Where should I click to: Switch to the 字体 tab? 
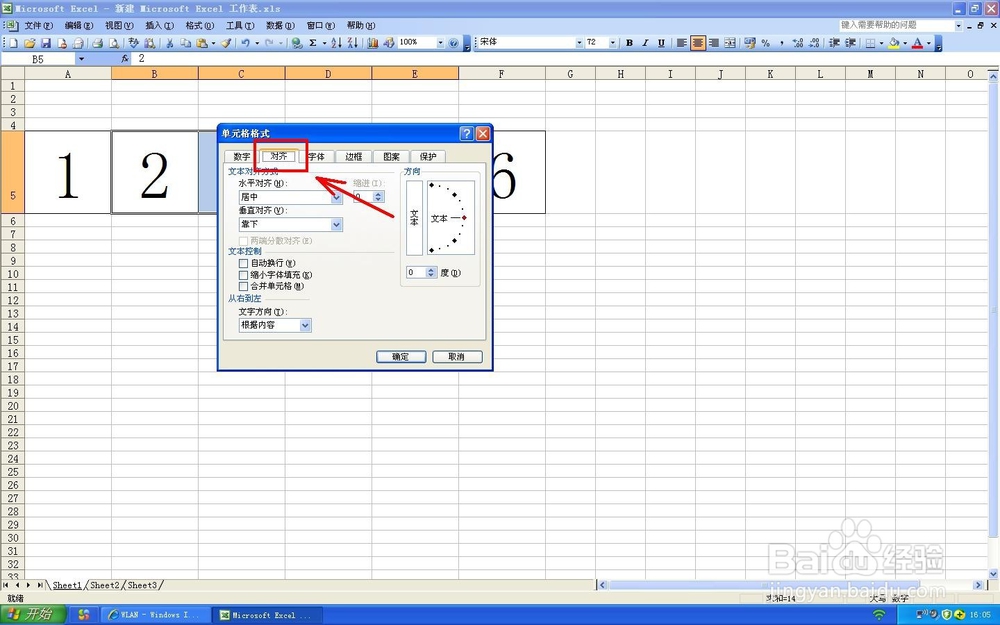click(x=316, y=157)
